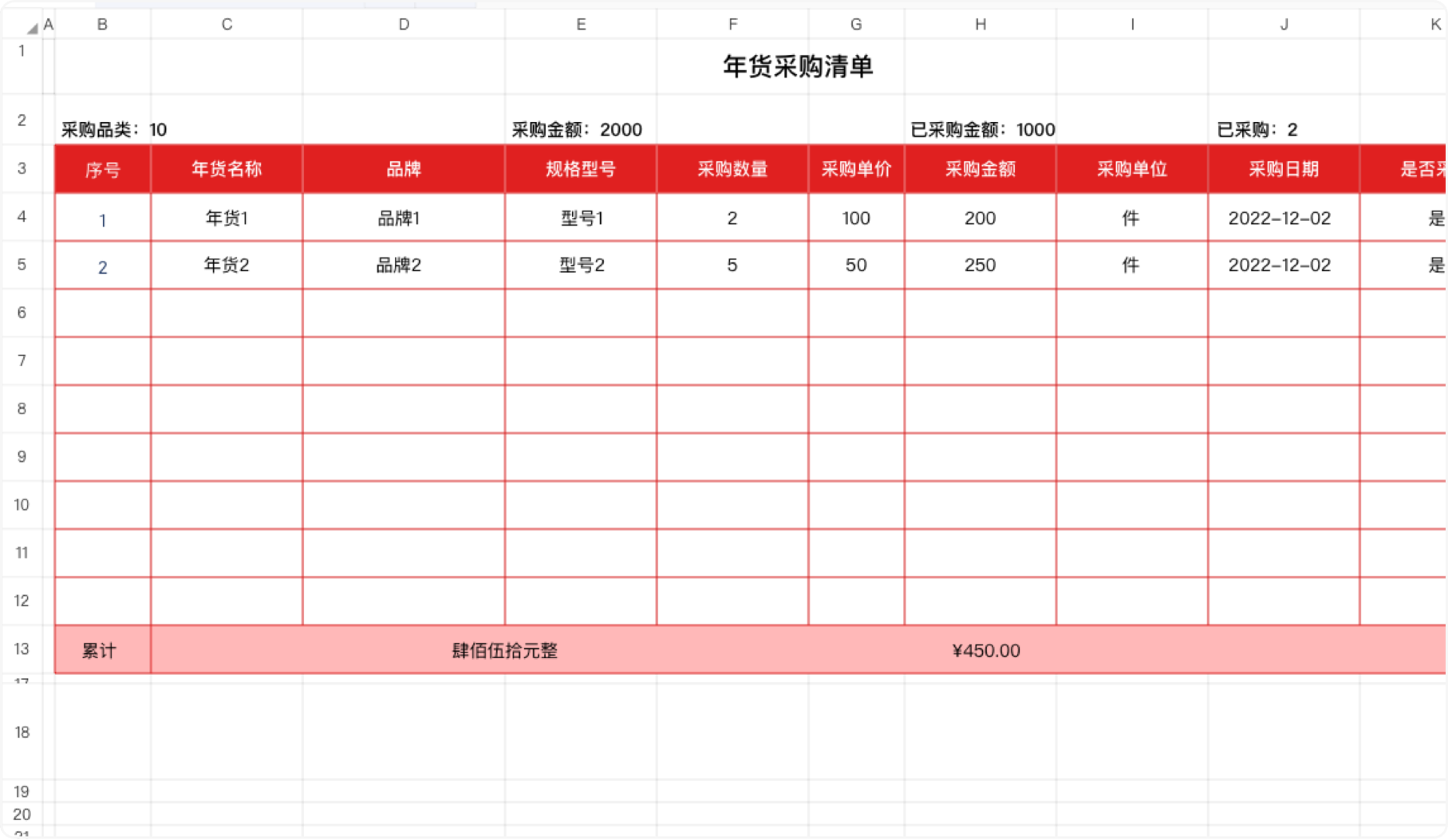
Task: Select the column J header
Action: (1284, 25)
